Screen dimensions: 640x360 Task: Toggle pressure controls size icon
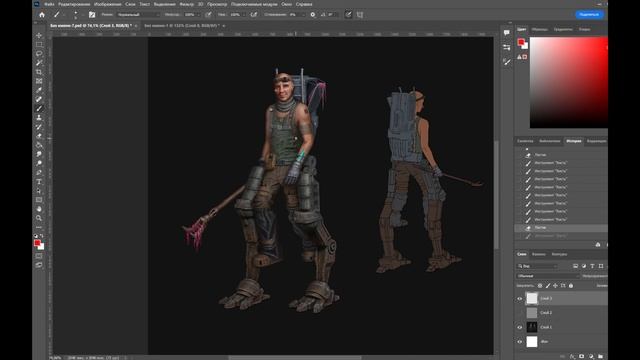click(348, 15)
